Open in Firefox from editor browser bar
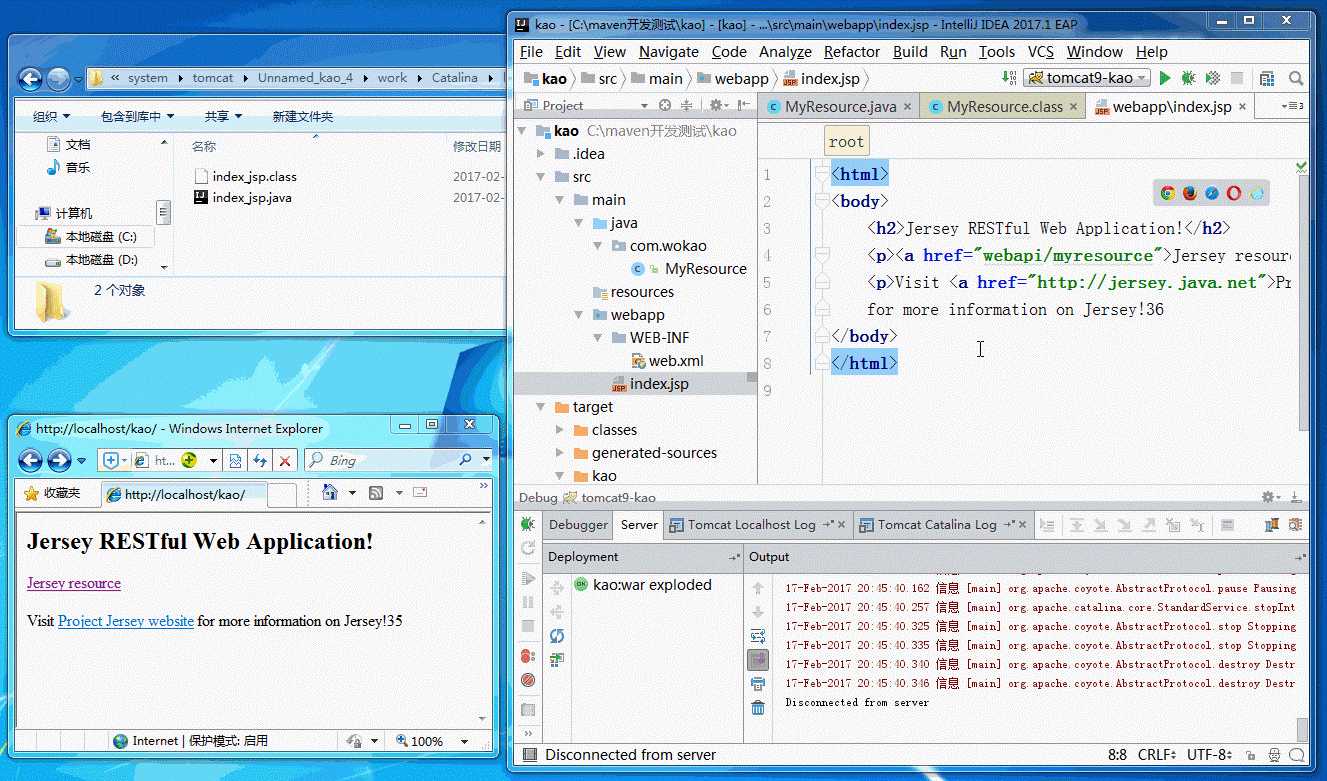The height and width of the screenshot is (781, 1327). click(1190, 194)
